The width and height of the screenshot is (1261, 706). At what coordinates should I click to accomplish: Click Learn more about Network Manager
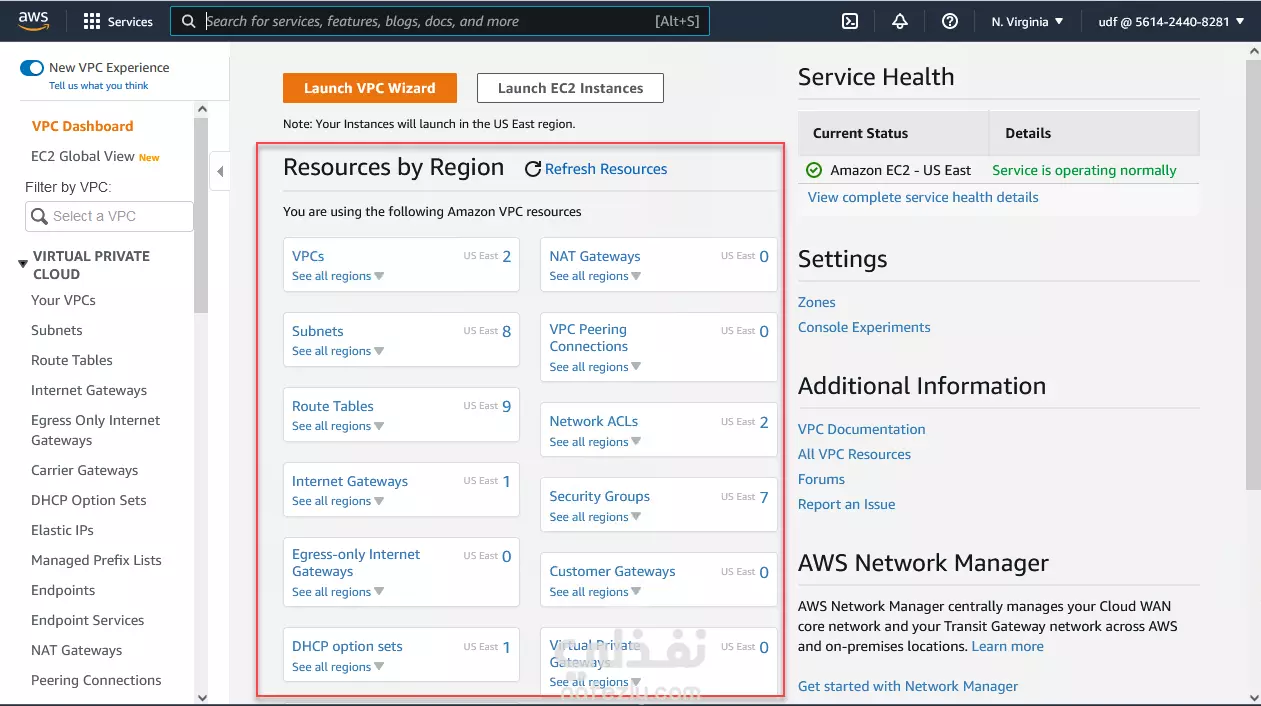click(1008, 646)
